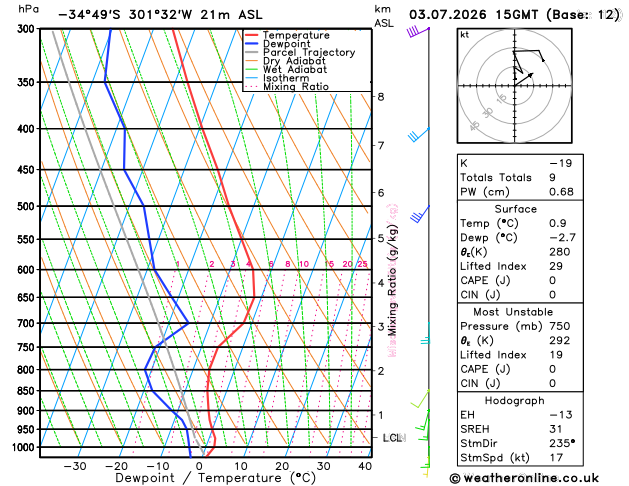
Task: Click the blue wind barb at 400 hPa
Action: (x=419, y=135)
